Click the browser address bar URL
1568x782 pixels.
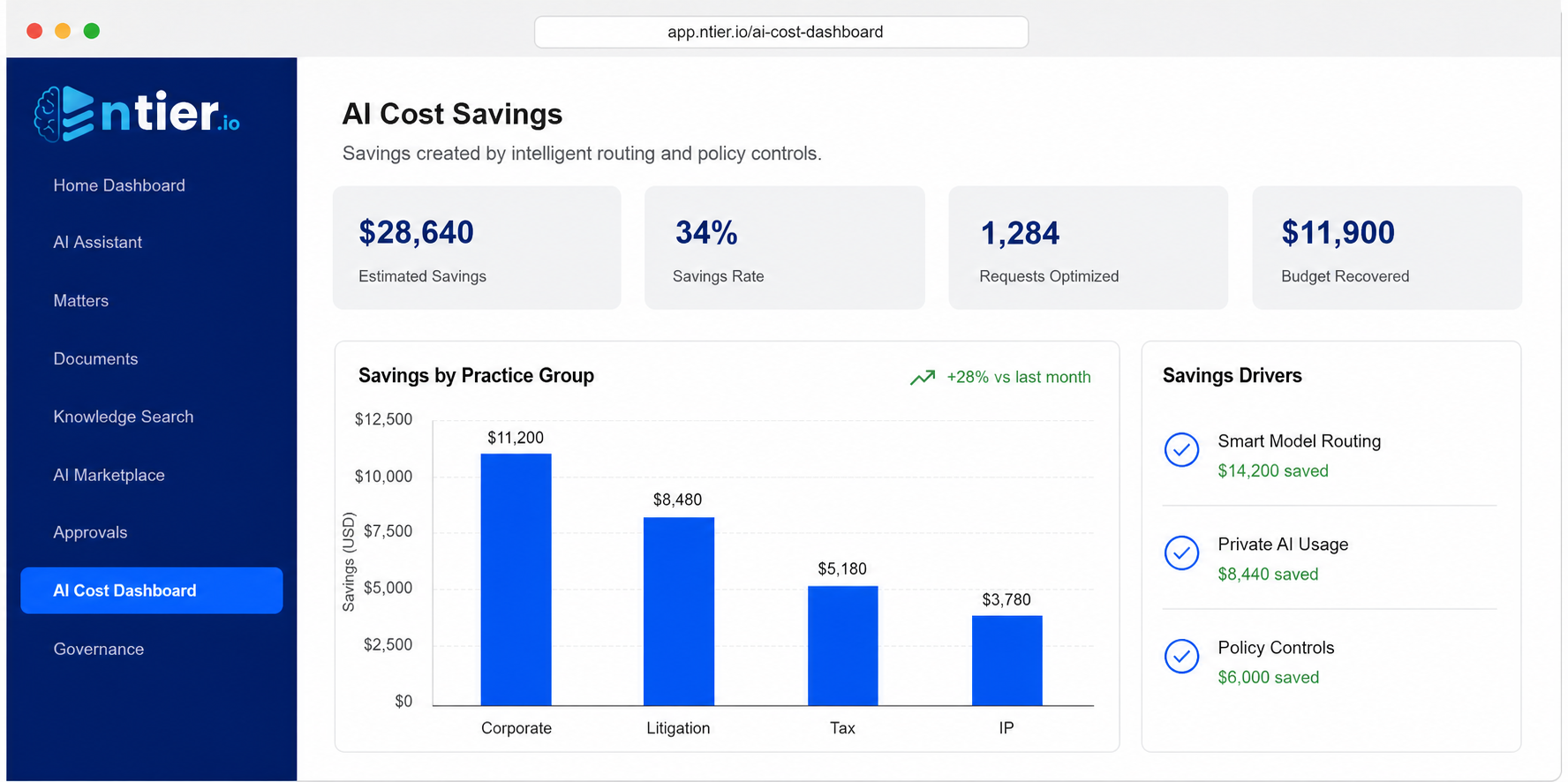click(x=781, y=32)
